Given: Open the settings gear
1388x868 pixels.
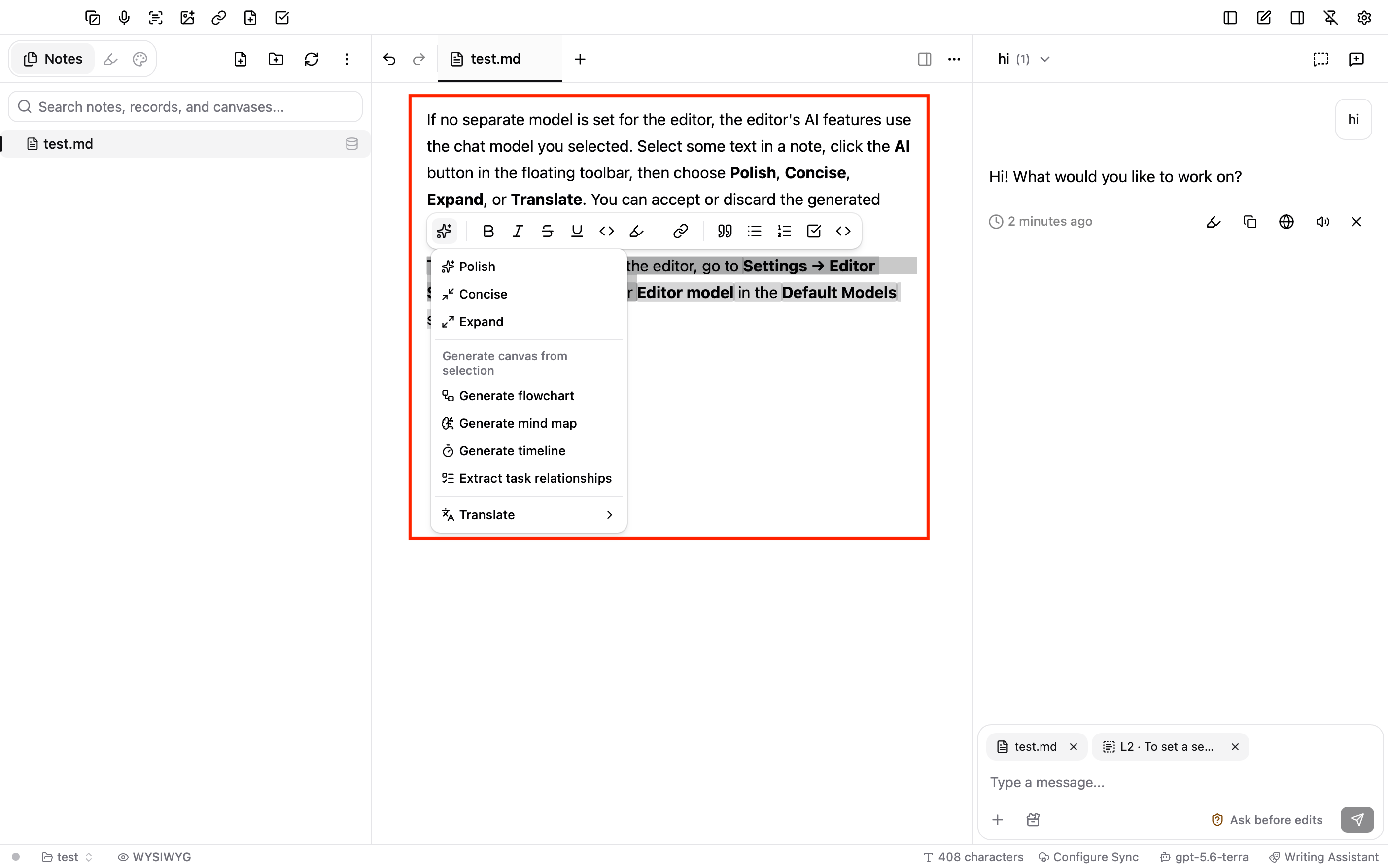Looking at the screenshot, I should [x=1364, y=18].
